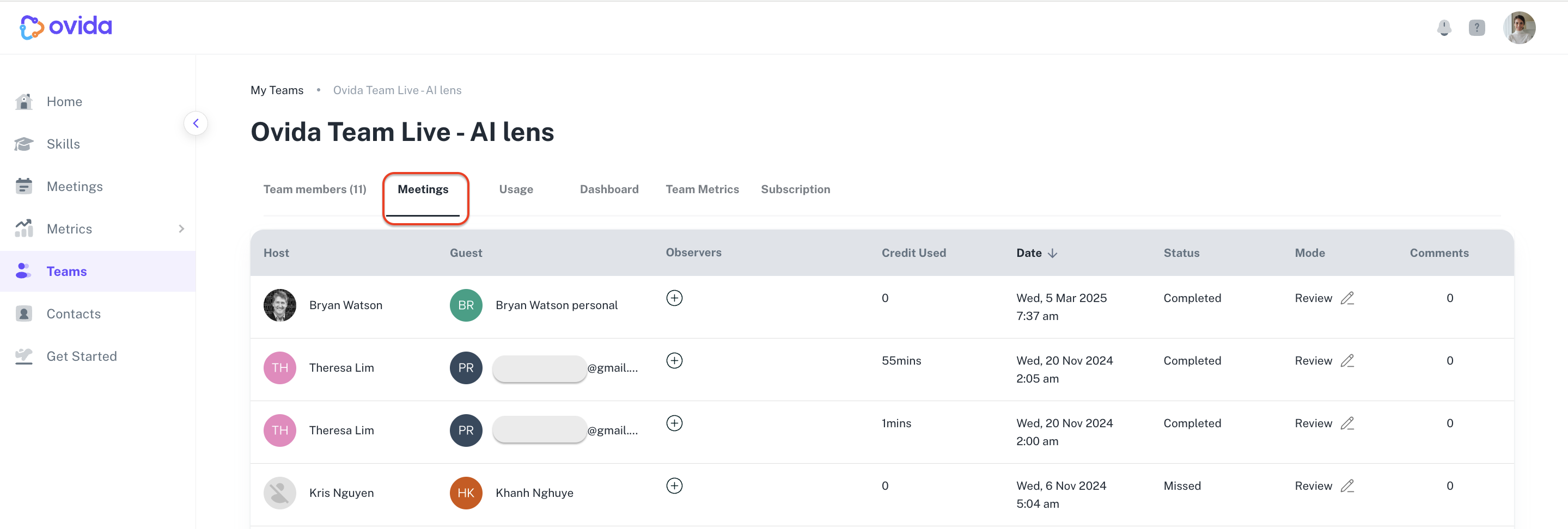Click the Wed, 5 Mar 2025 date cell
Image resolution: width=1568 pixels, height=529 pixels.
click(1061, 307)
